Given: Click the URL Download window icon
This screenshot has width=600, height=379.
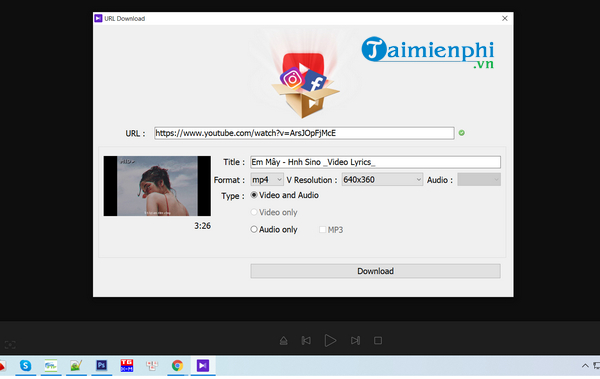Looking at the screenshot, I should (98, 18).
